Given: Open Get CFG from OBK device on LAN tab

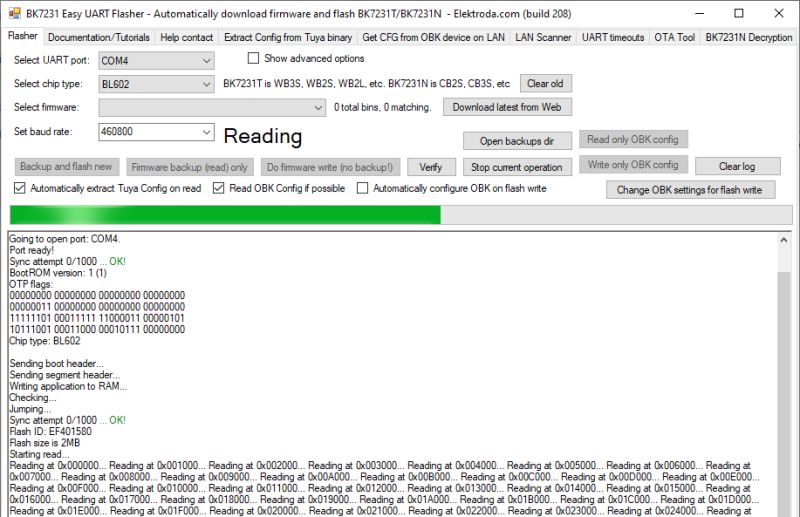Looking at the screenshot, I should coord(433,37).
